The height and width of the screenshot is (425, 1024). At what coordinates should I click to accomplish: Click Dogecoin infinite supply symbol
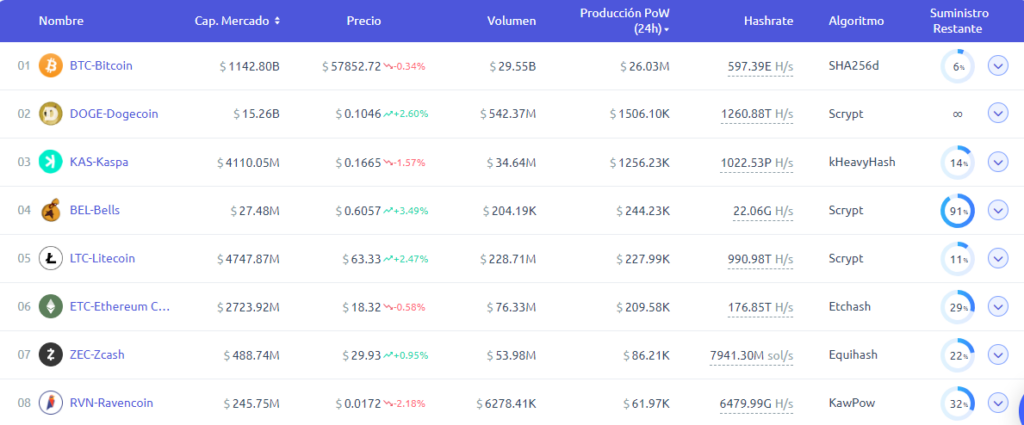pyautogui.click(x=957, y=114)
